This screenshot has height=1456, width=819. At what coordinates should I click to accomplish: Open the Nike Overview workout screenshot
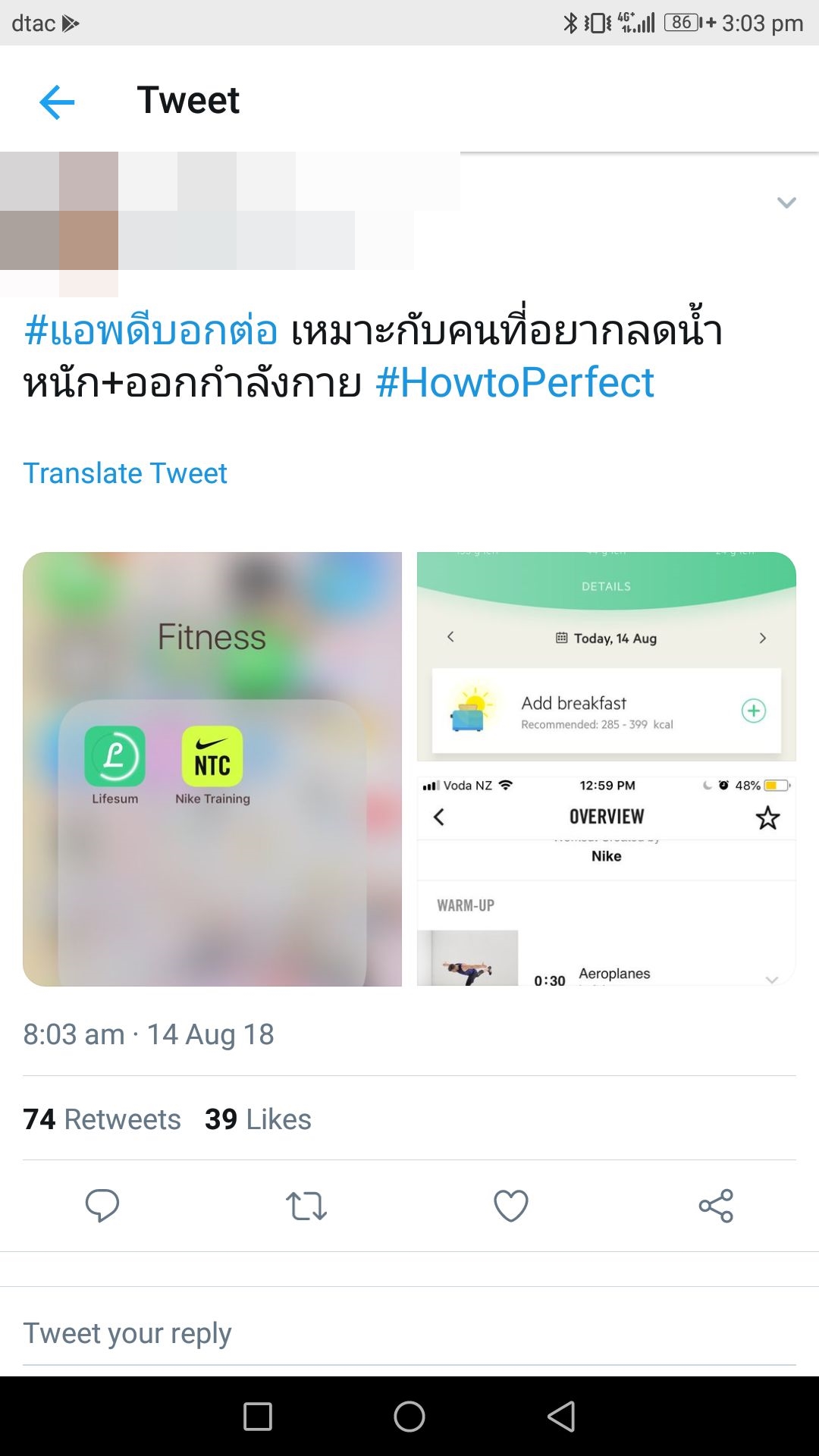(x=607, y=881)
